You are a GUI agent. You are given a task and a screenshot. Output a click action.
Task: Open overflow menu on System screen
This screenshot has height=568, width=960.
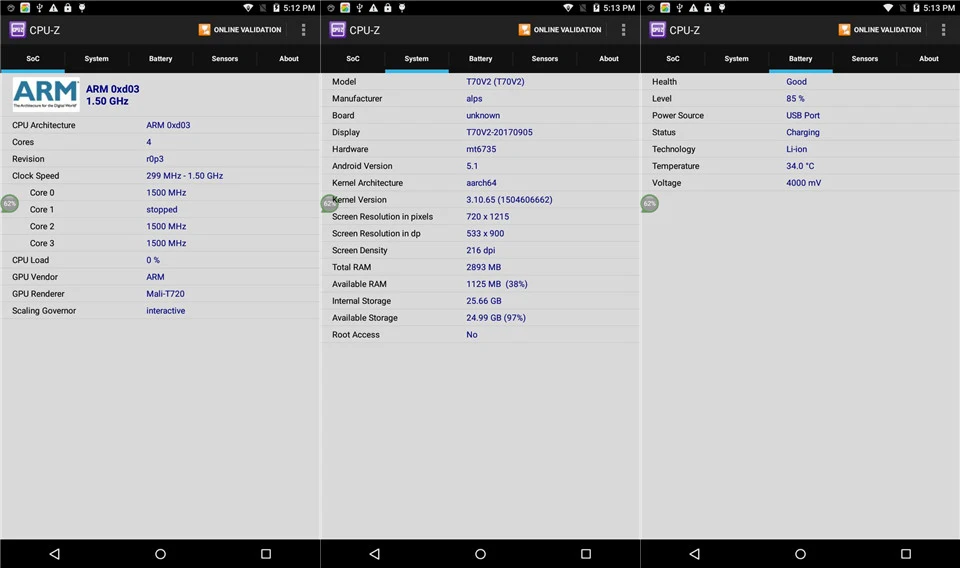point(623,29)
